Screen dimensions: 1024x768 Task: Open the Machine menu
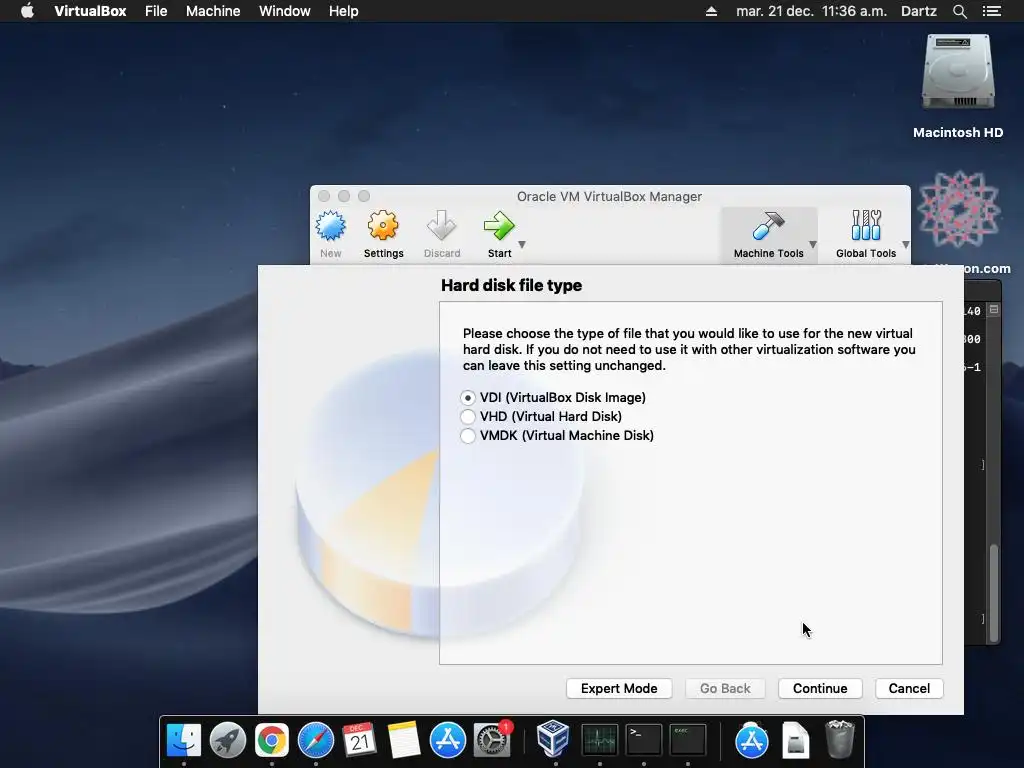(x=213, y=11)
